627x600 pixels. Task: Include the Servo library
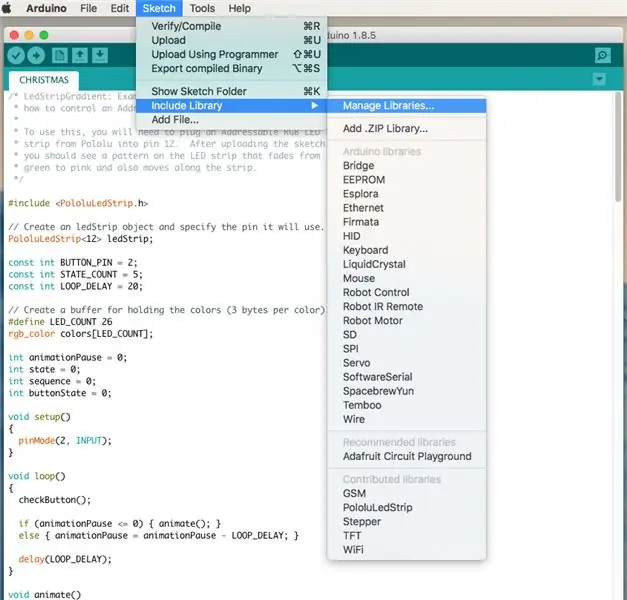406,363
